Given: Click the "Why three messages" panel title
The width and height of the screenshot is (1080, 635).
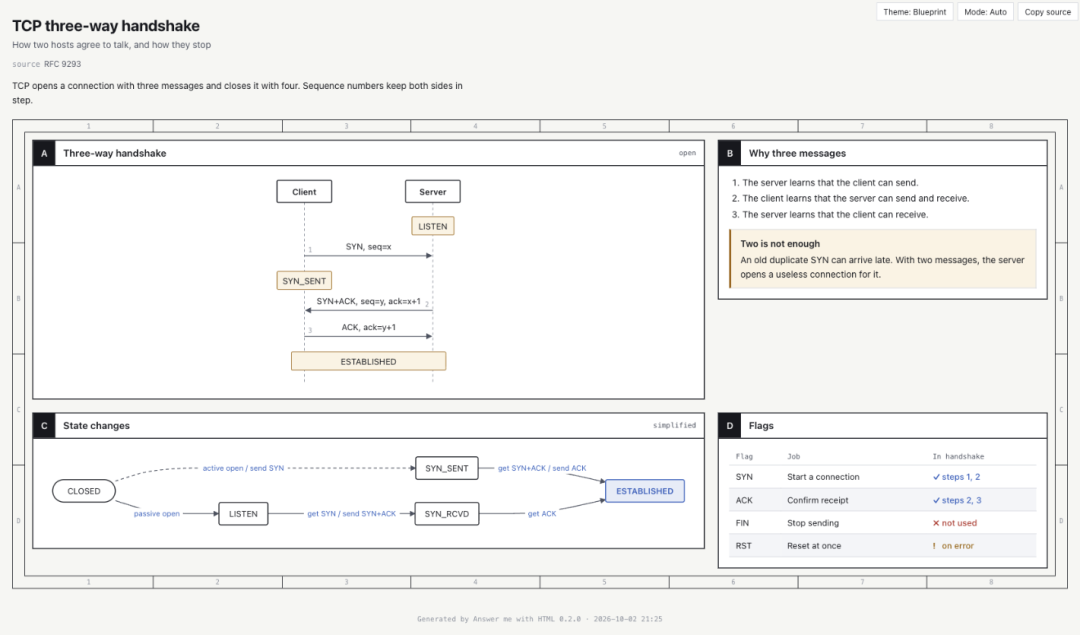Looking at the screenshot, I should [x=797, y=153].
